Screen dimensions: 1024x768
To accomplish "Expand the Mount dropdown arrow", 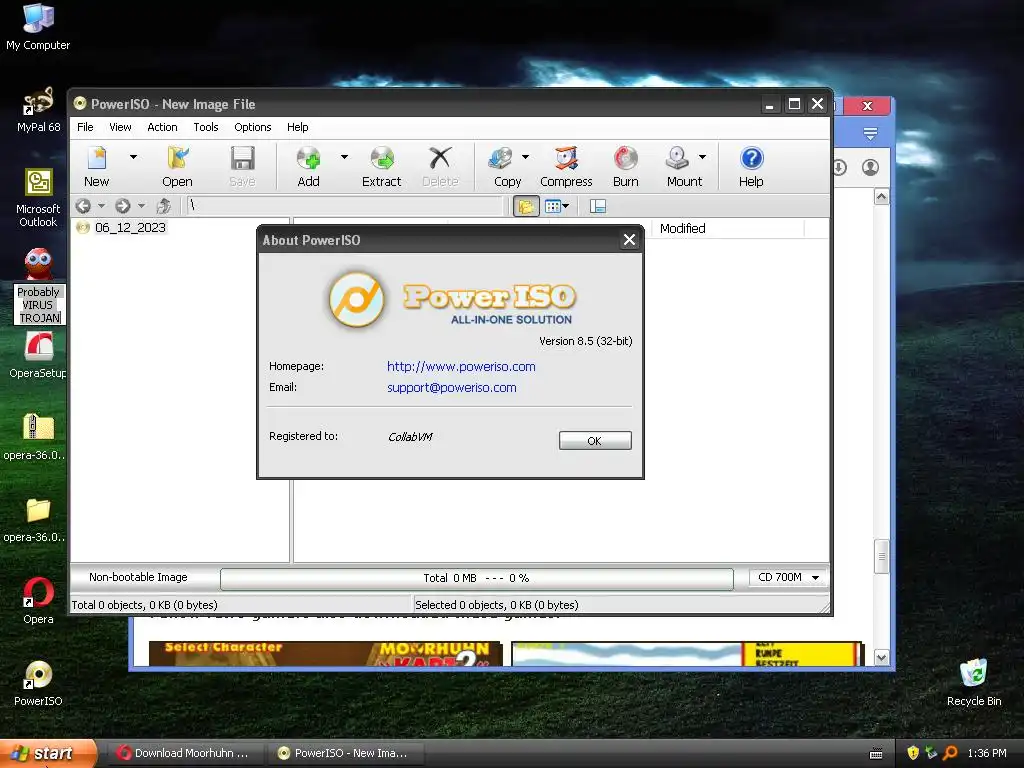I will pos(703,157).
